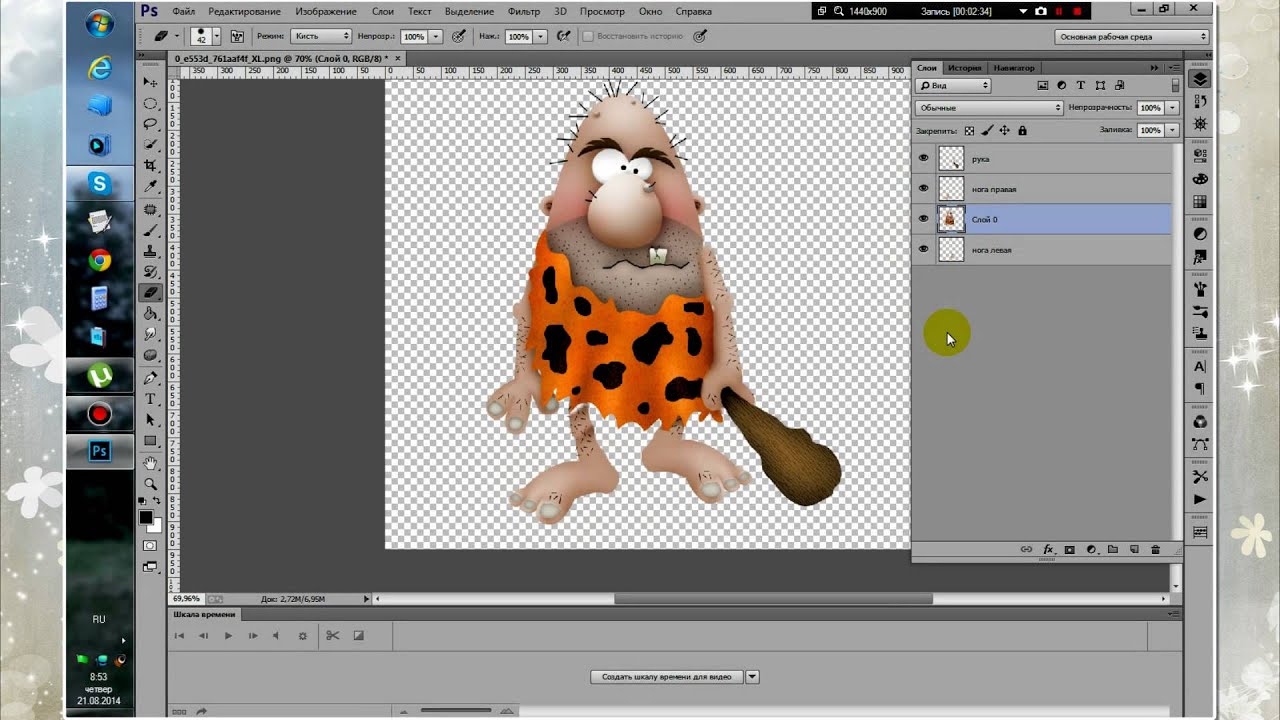Select the Elliptical Marquee tool

point(151,103)
